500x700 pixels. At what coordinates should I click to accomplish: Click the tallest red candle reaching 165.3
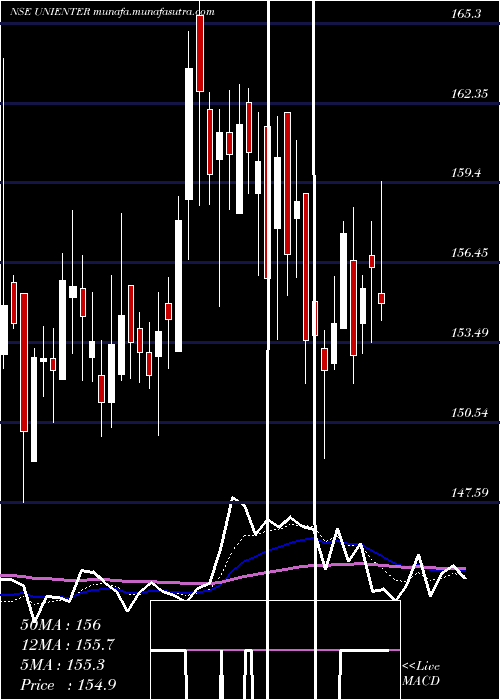(200, 53)
